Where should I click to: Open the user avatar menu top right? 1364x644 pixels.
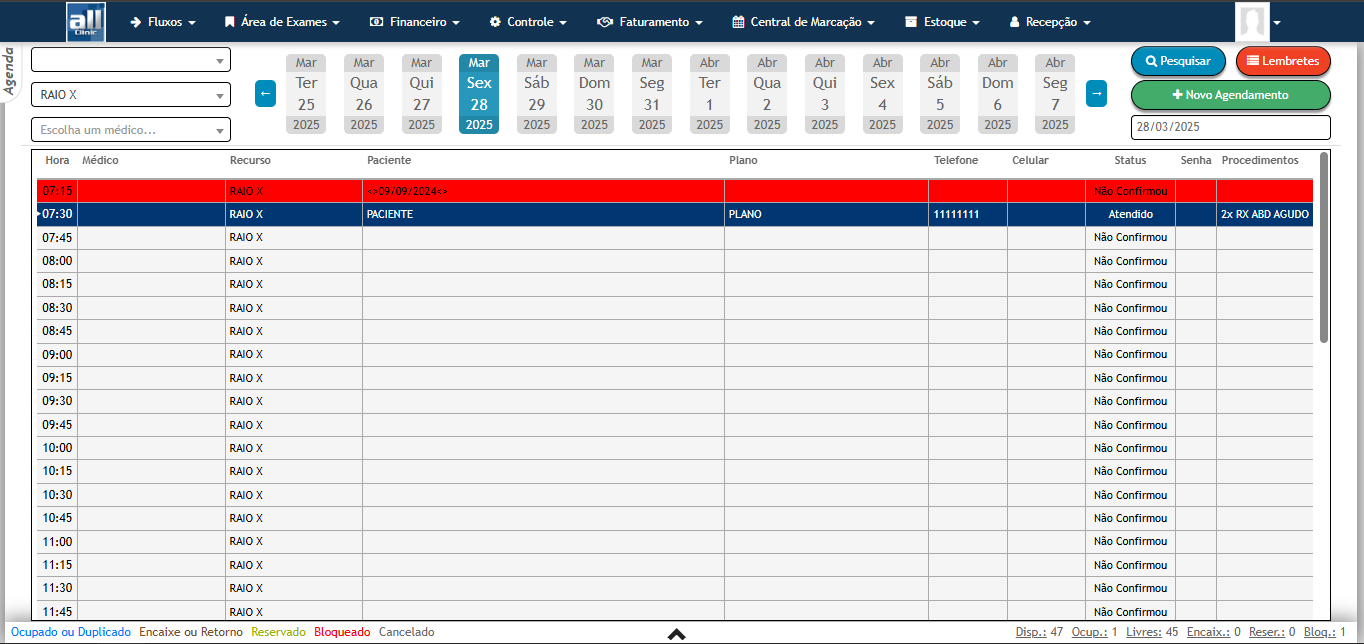[1254, 20]
